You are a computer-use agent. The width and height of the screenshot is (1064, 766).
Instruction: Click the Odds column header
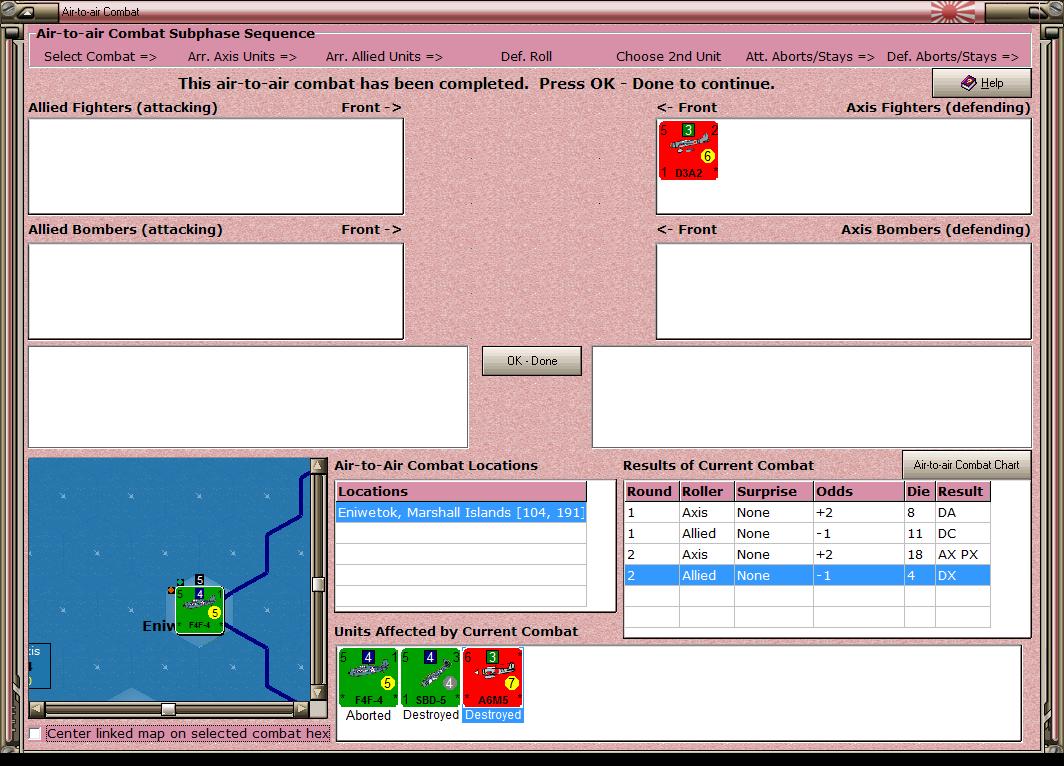[x=858, y=491]
